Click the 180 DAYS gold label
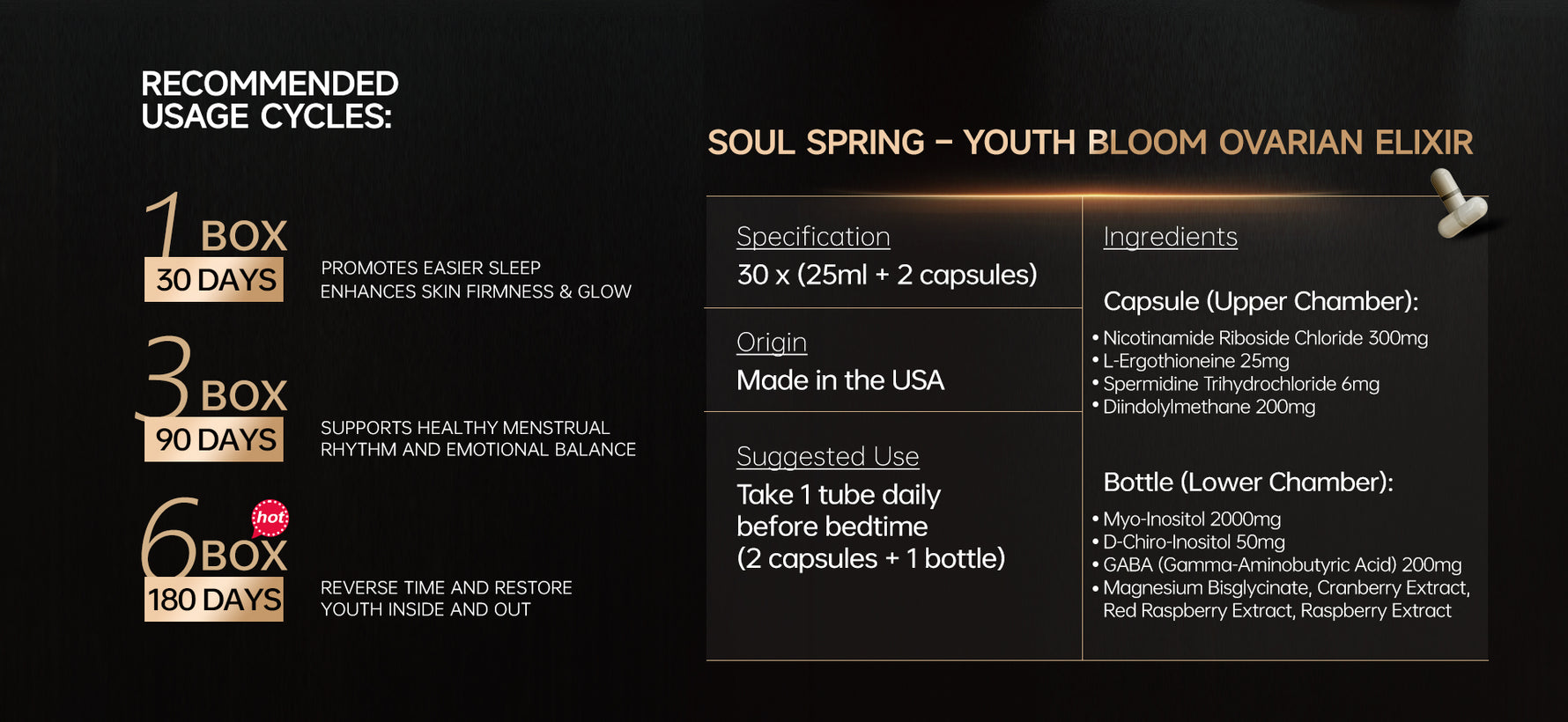1568x722 pixels. tap(214, 599)
